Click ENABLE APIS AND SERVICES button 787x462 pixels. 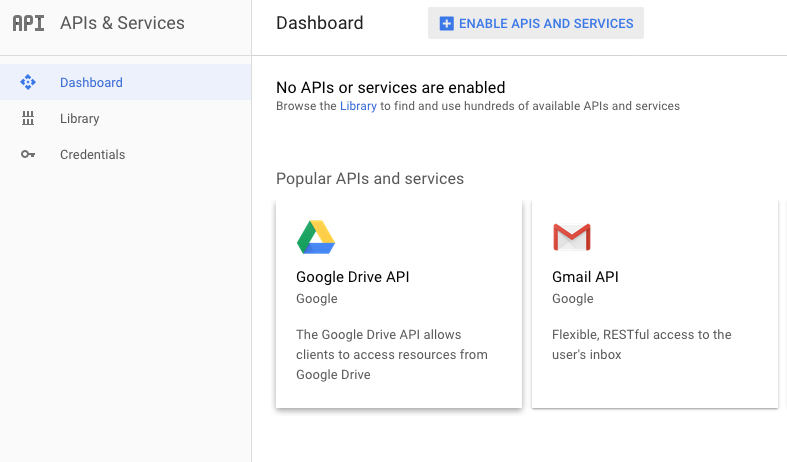(x=536, y=23)
